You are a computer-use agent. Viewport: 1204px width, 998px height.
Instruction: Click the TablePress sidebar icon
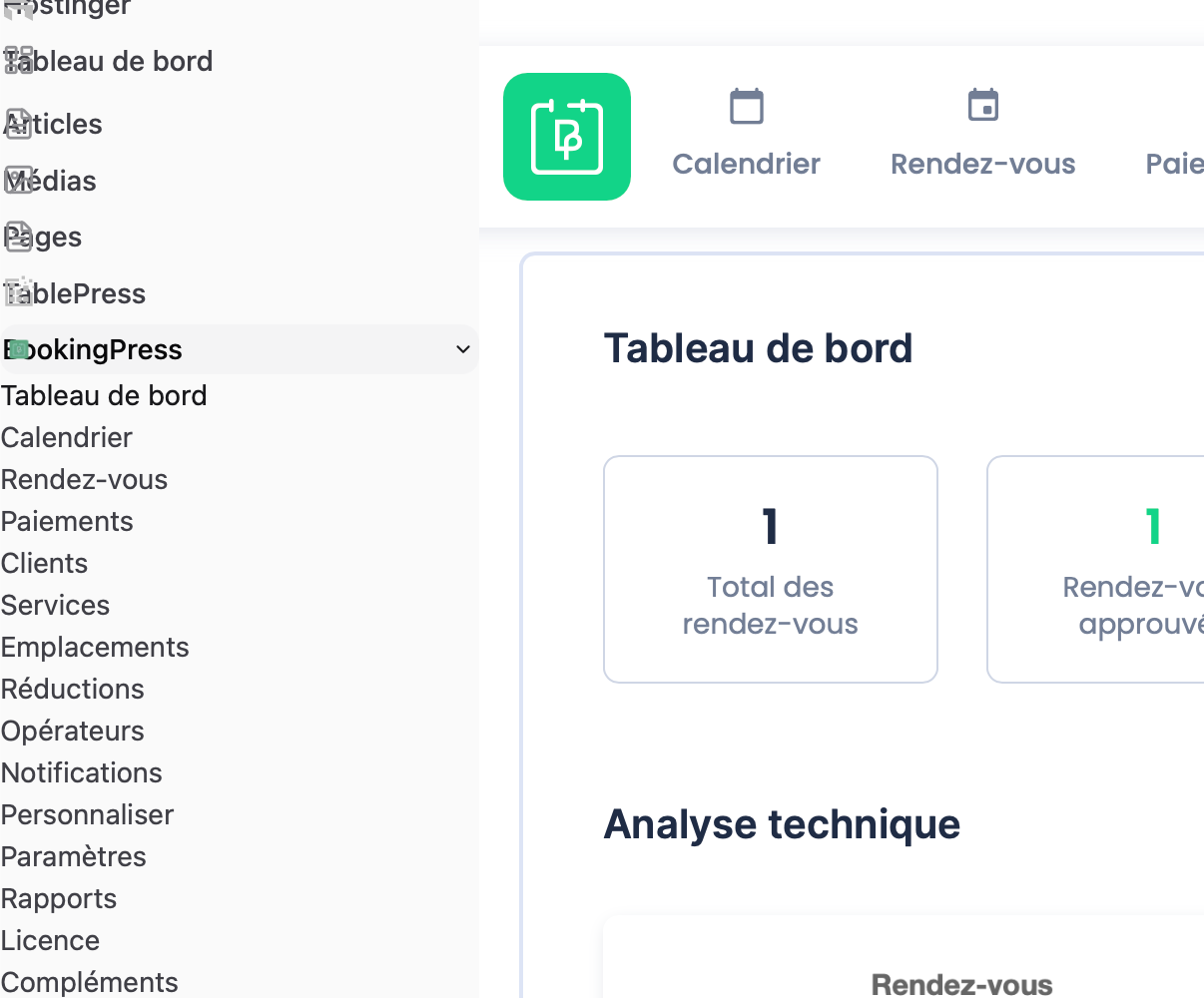[x=19, y=292]
